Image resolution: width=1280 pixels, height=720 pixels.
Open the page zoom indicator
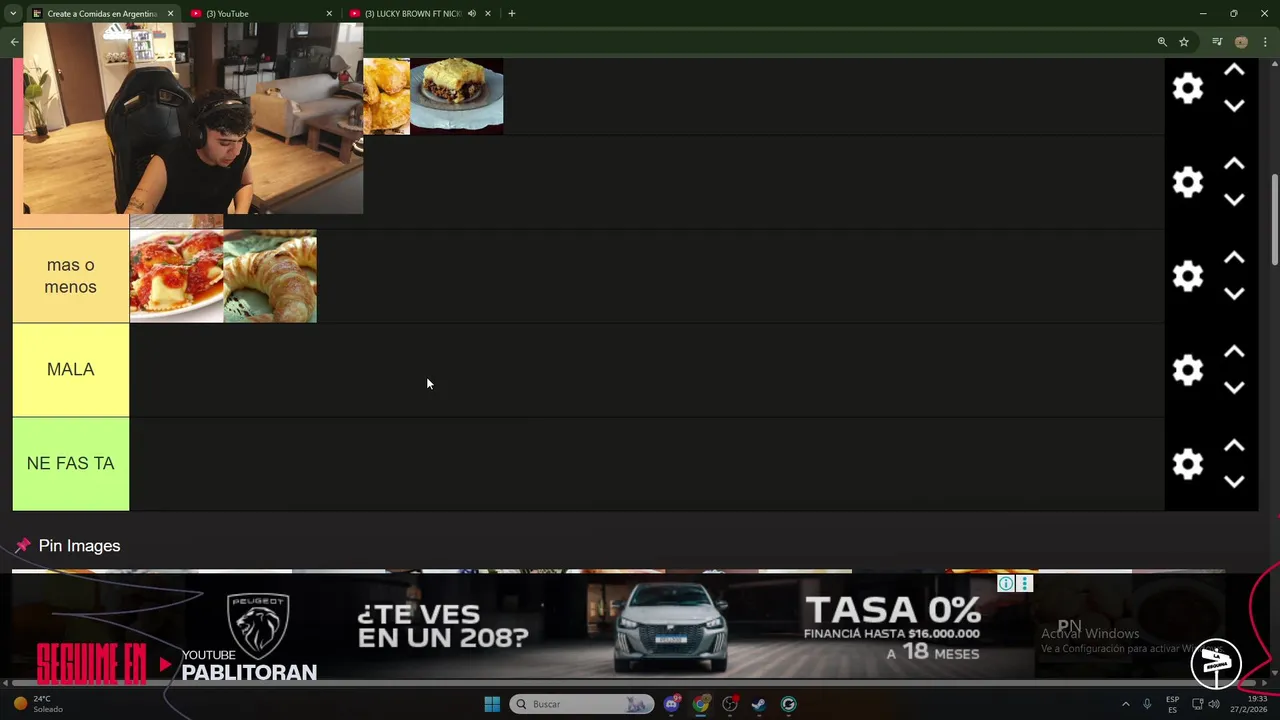[1162, 42]
